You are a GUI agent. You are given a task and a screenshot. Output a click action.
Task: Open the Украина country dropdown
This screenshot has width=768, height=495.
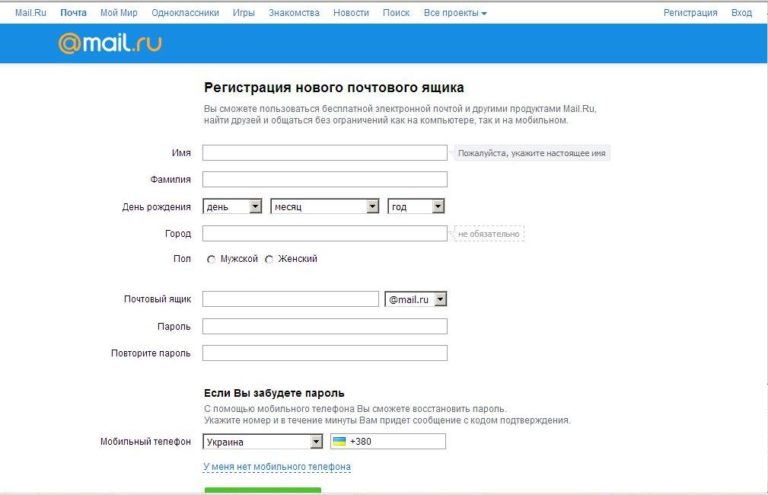click(263, 442)
